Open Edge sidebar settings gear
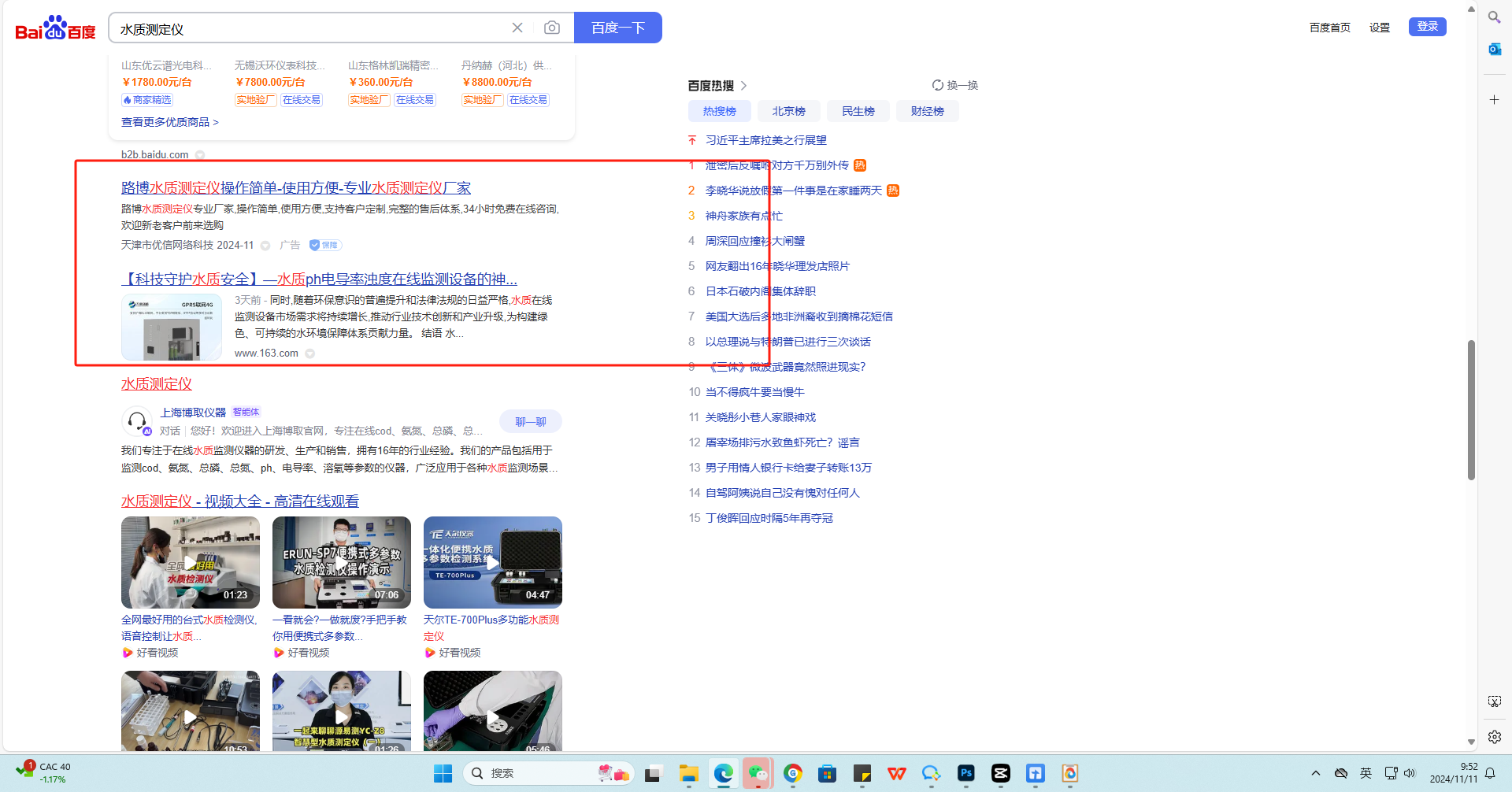Viewport: 1512px width, 792px height. (x=1494, y=737)
